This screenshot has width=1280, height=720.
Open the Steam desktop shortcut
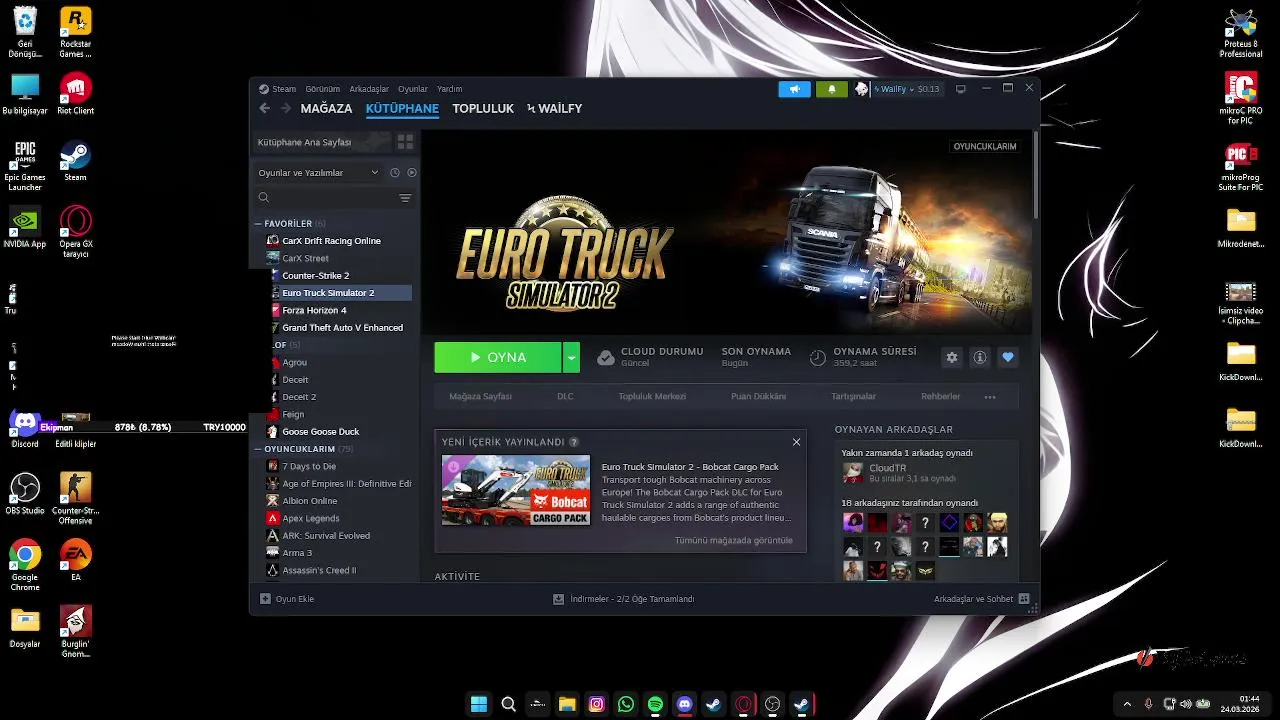pyautogui.click(x=75, y=161)
